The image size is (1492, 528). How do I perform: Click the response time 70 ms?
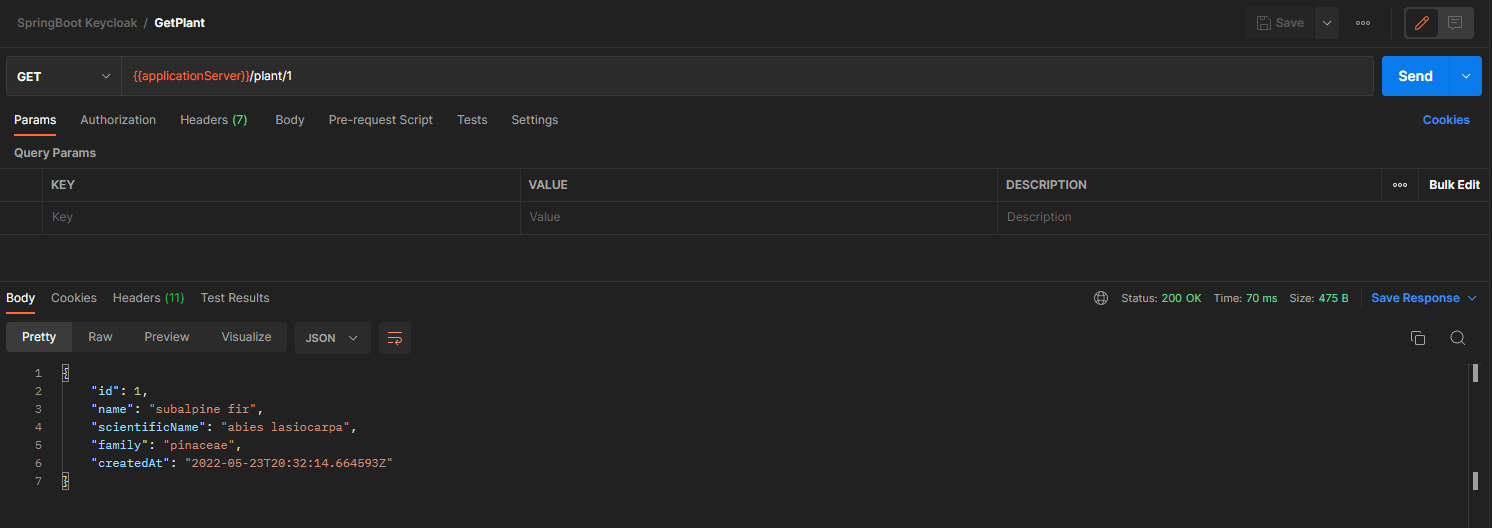[x=1260, y=298]
